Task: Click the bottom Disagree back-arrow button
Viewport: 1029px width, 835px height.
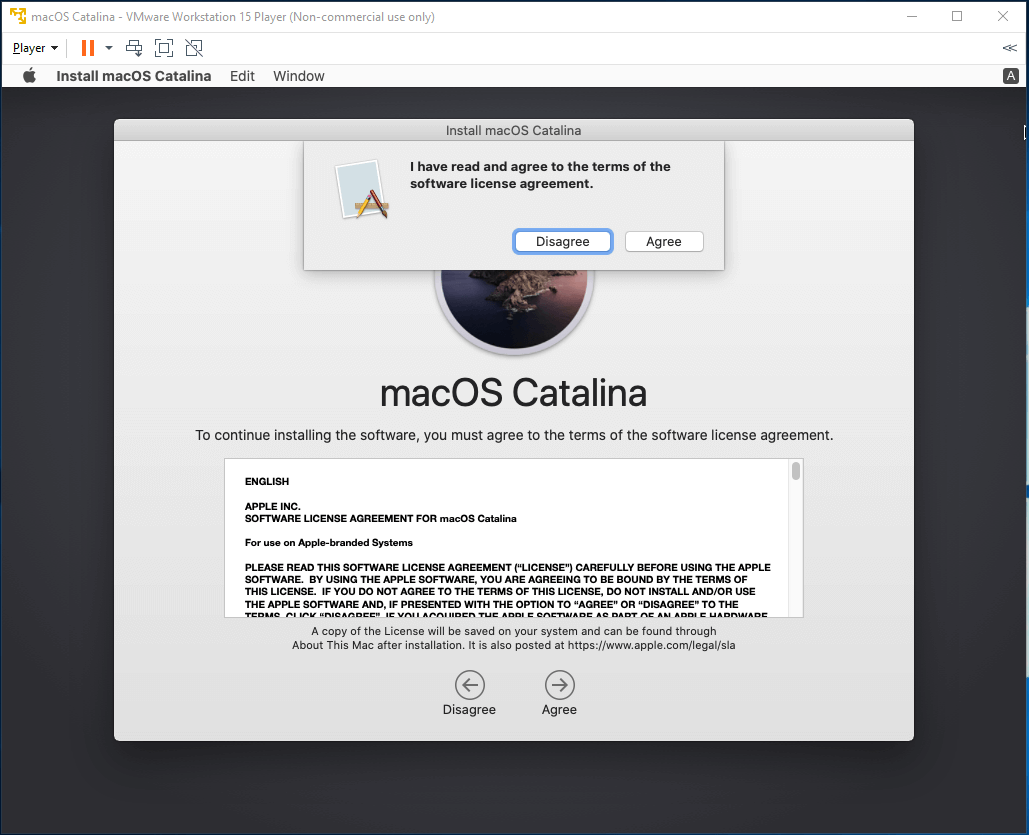Action: 470,685
